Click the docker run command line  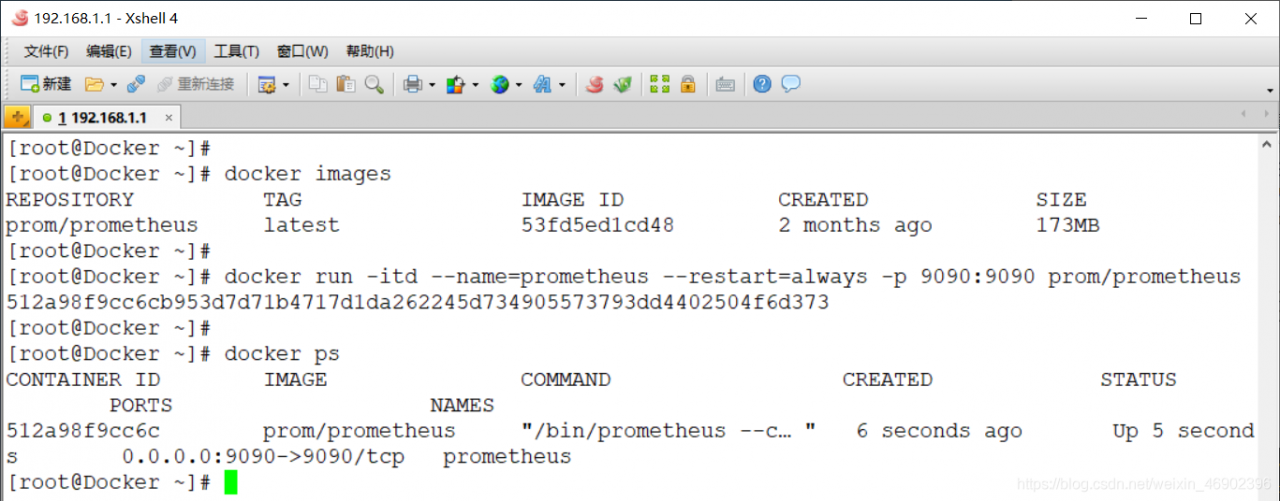(x=732, y=277)
